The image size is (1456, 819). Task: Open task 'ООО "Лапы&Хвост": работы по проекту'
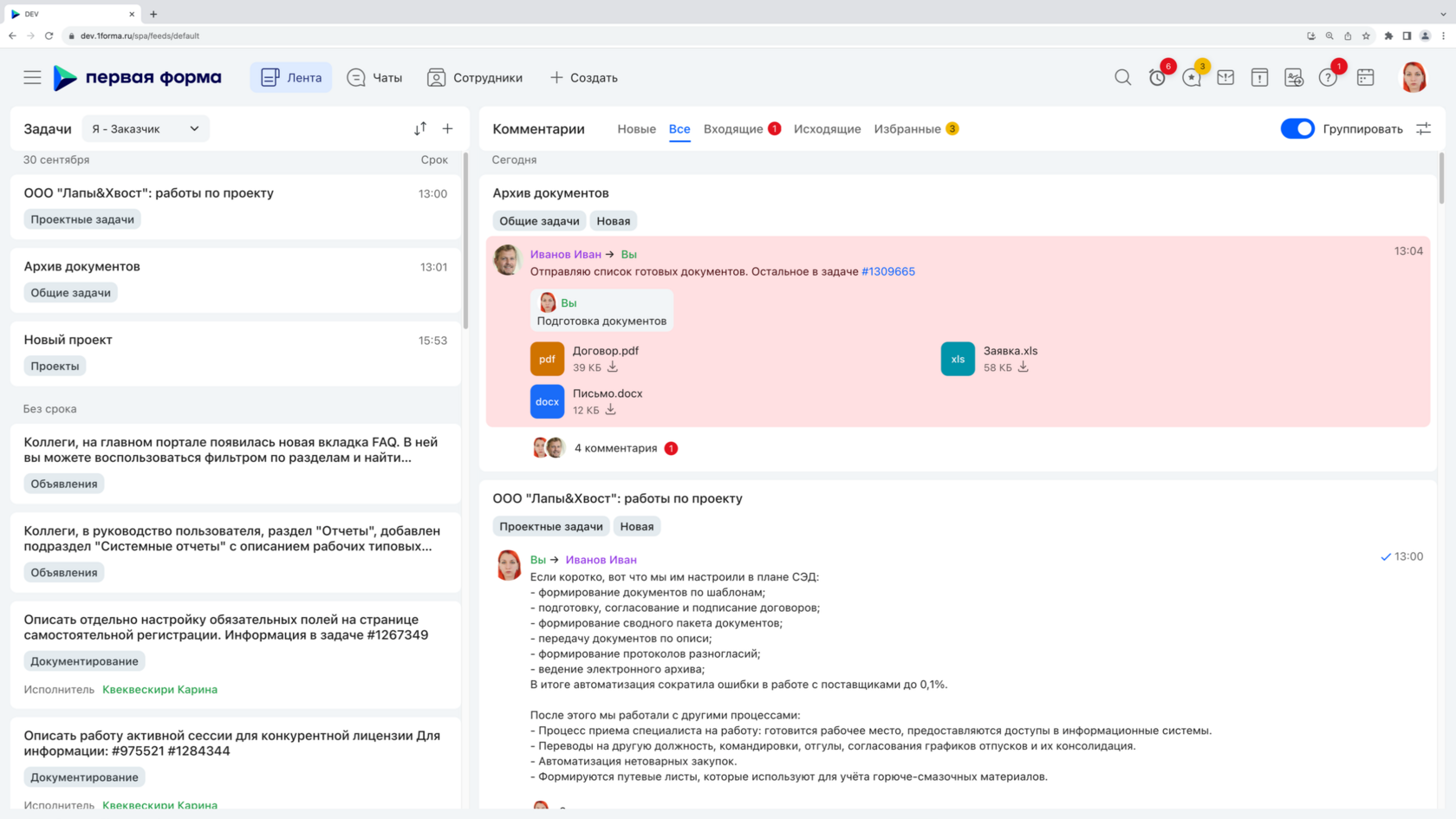coord(236,206)
